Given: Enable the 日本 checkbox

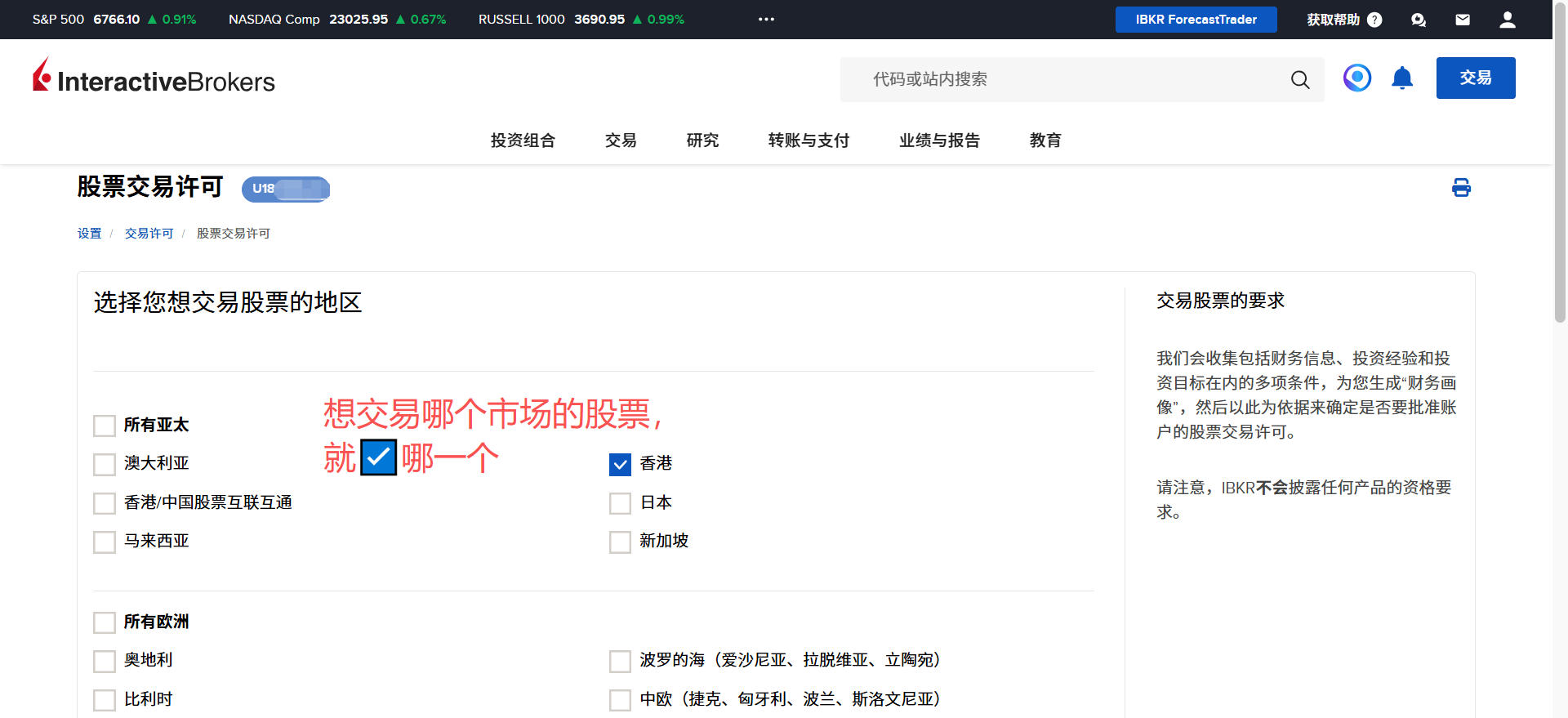Looking at the screenshot, I should click(x=620, y=503).
